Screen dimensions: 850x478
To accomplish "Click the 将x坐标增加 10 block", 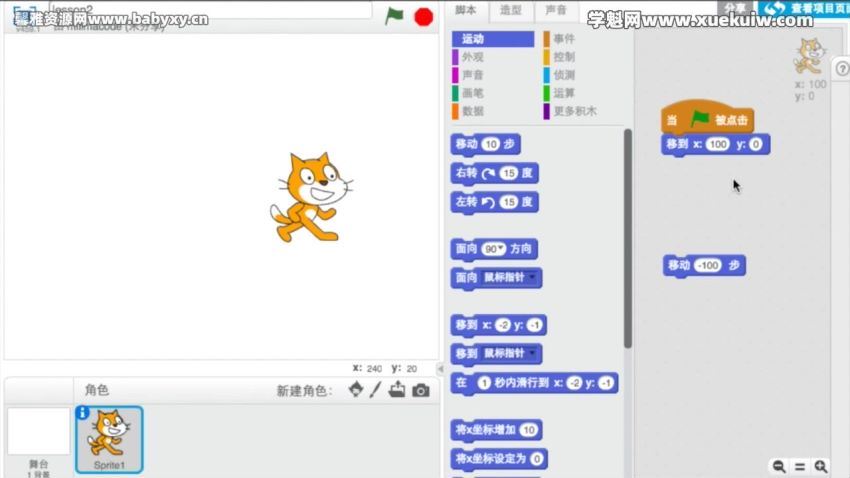I will (496, 430).
